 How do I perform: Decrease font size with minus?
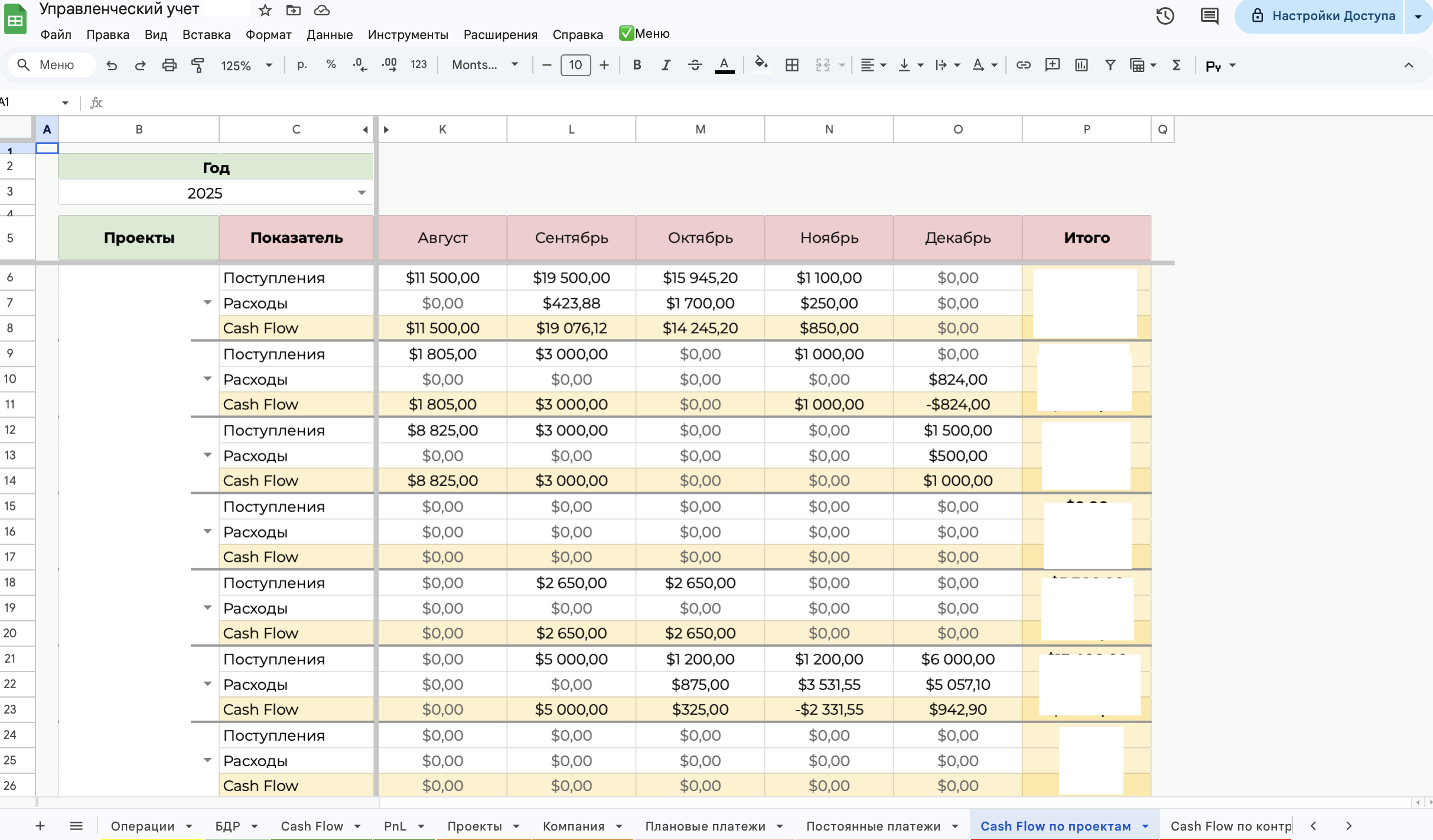click(546, 65)
